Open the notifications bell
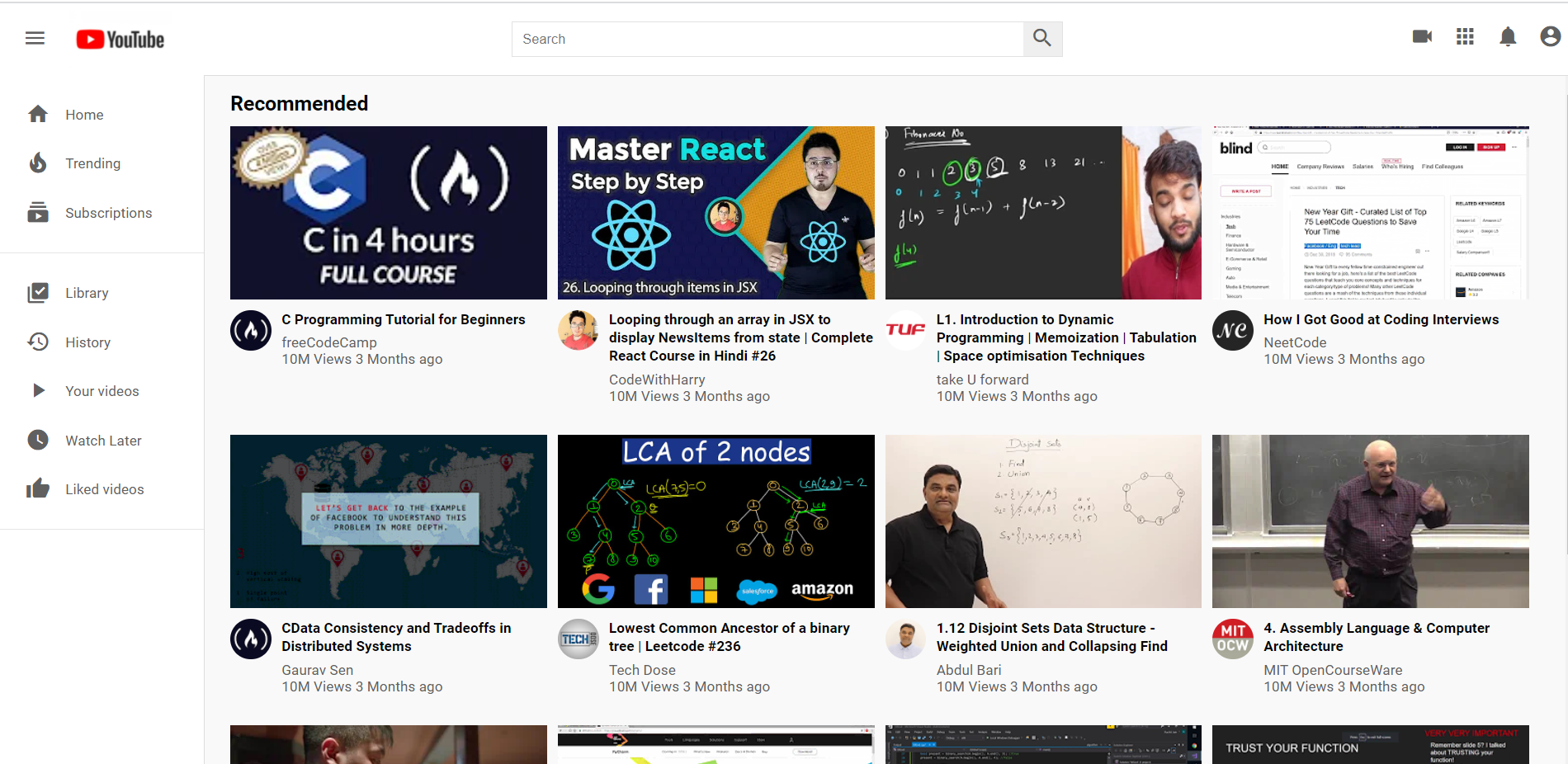Image resolution: width=1568 pixels, height=764 pixels. coord(1508,36)
